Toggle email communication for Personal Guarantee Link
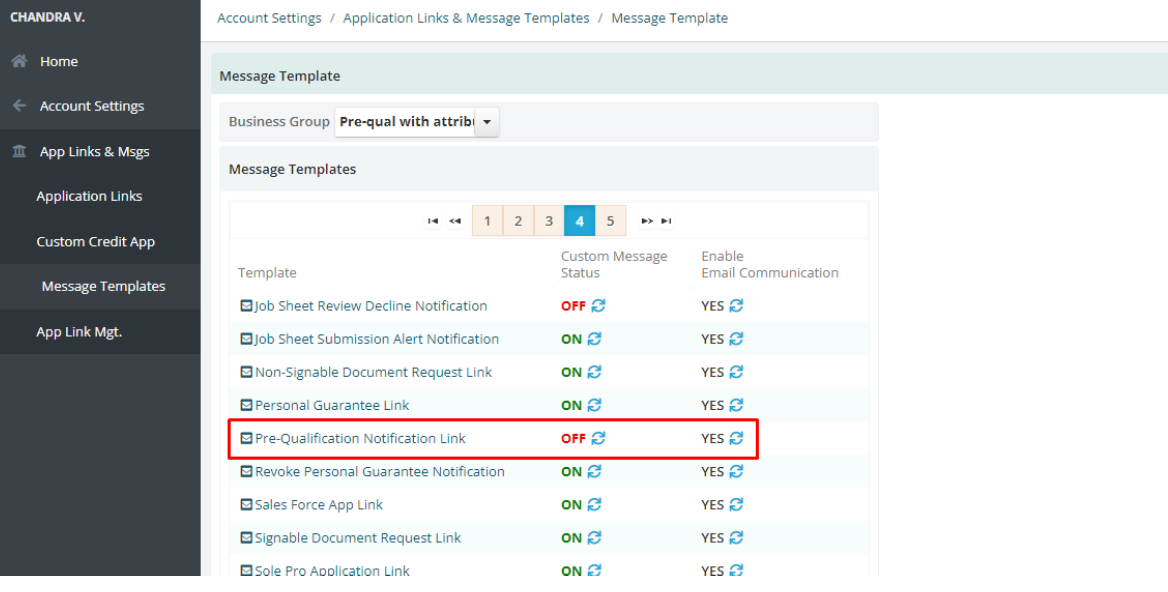Viewport: 1168px width, 592px height. click(x=736, y=405)
